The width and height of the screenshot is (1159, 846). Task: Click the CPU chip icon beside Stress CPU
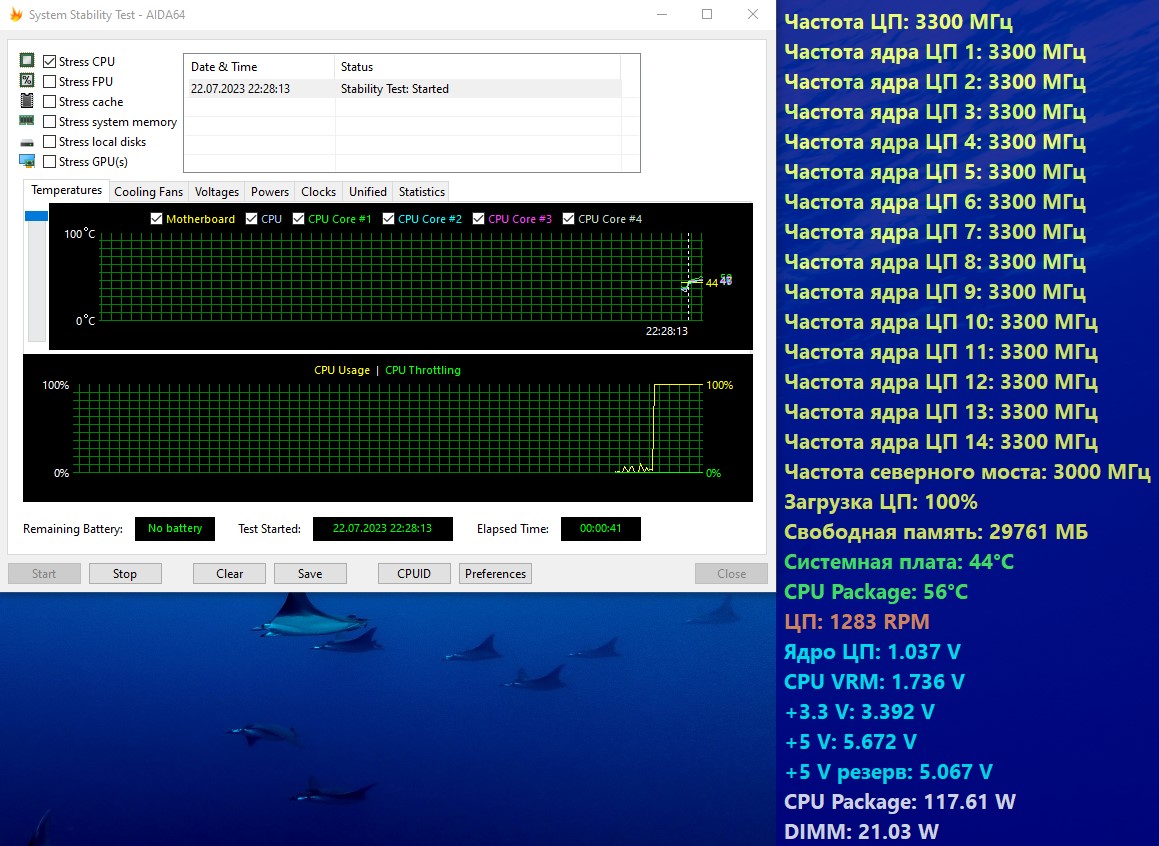(x=27, y=61)
